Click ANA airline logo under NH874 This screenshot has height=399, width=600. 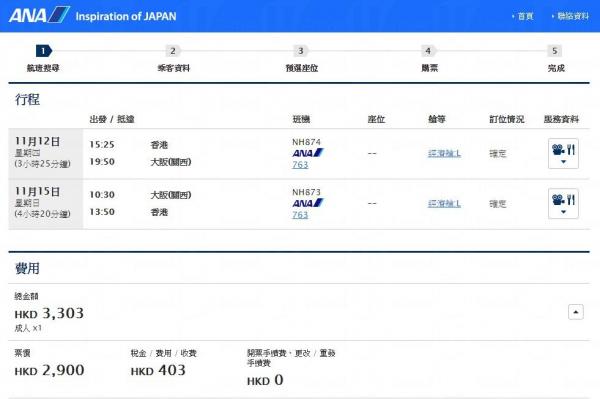click(x=308, y=153)
